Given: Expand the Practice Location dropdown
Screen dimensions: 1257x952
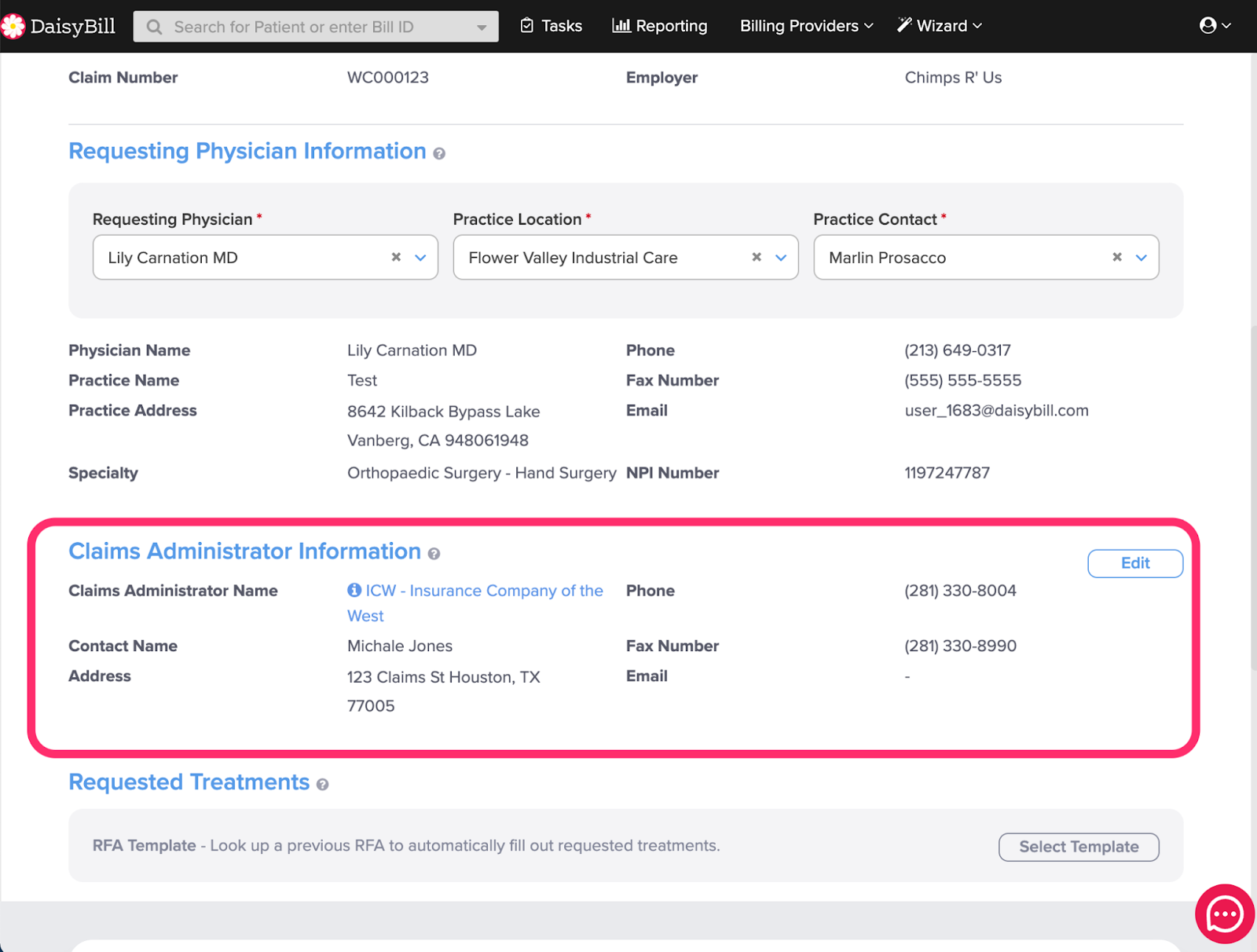Looking at the screenshot, I should (x=781, y=258).
